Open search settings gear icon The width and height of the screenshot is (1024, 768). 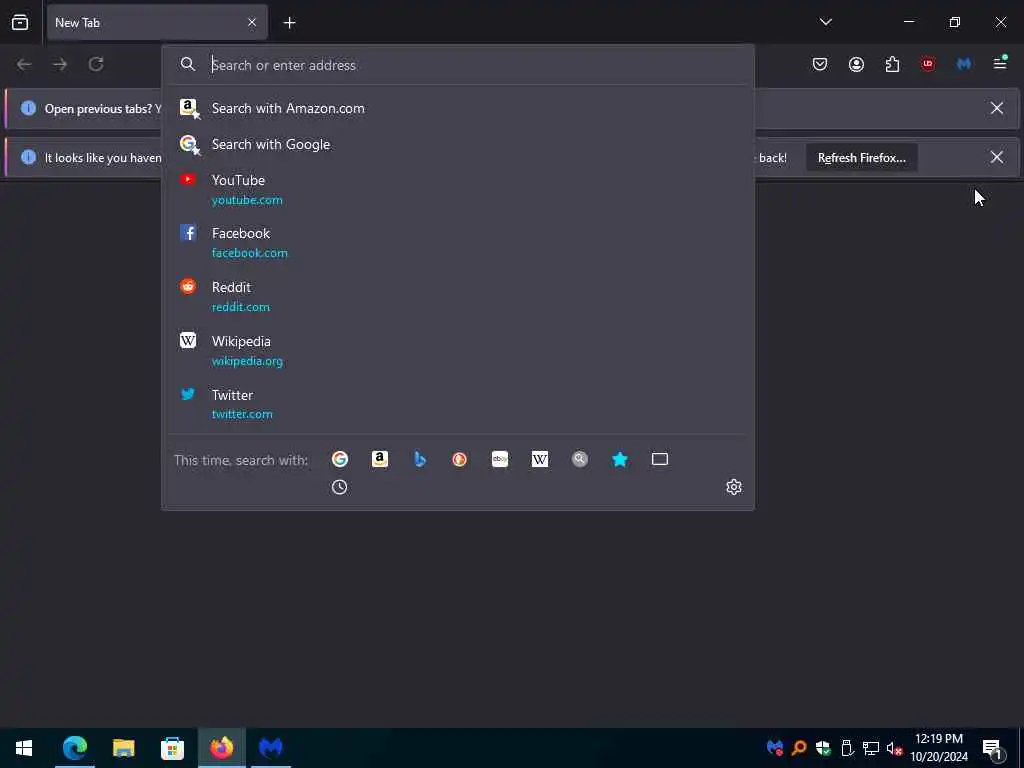click(734, 487)
